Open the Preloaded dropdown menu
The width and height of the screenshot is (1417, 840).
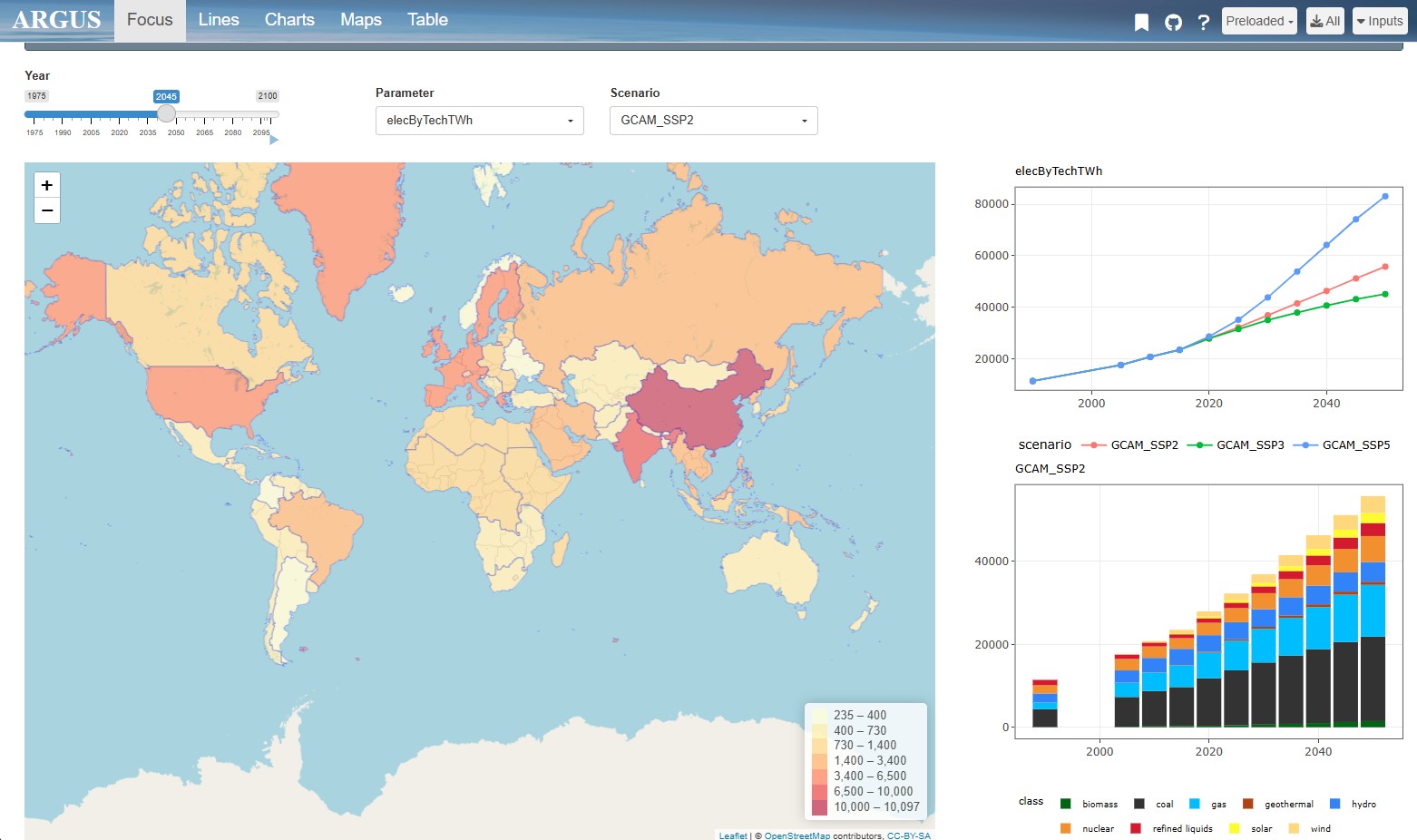(x=1258, y=21)
